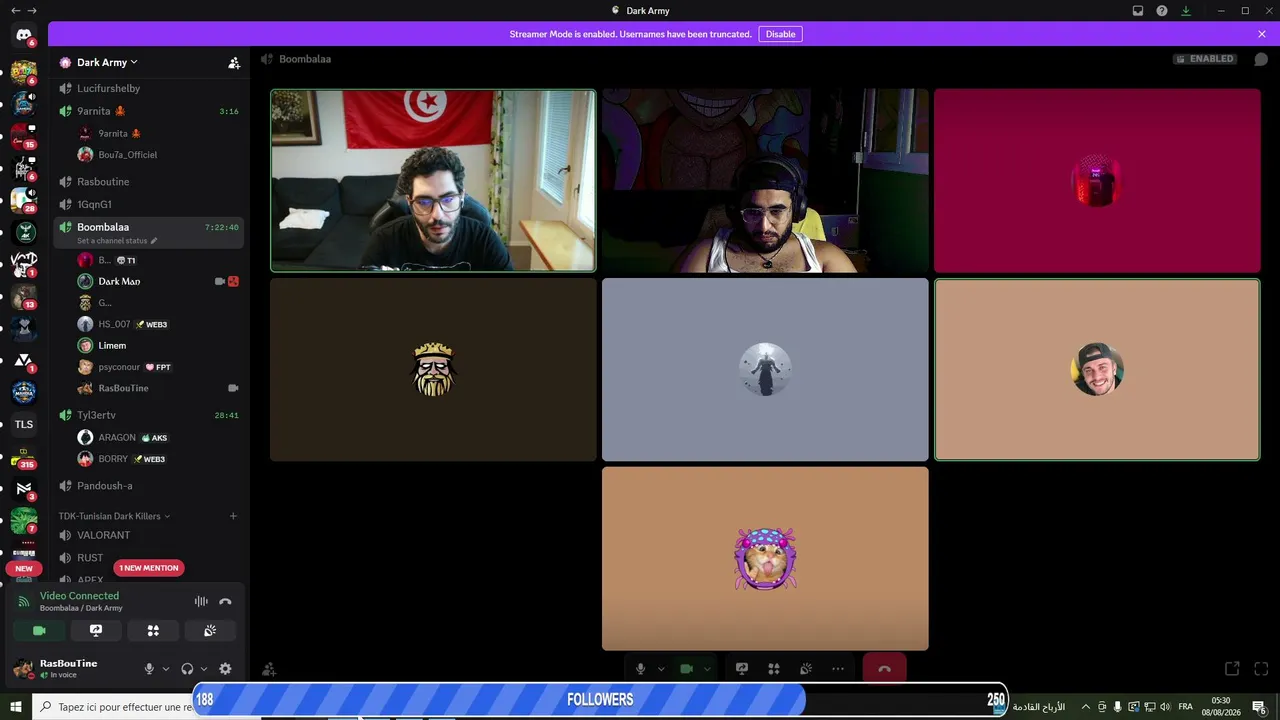This screenshot has height=720, width=1280.
Task: Show hidden system tray icons
Action: (x=1085, y=707)
